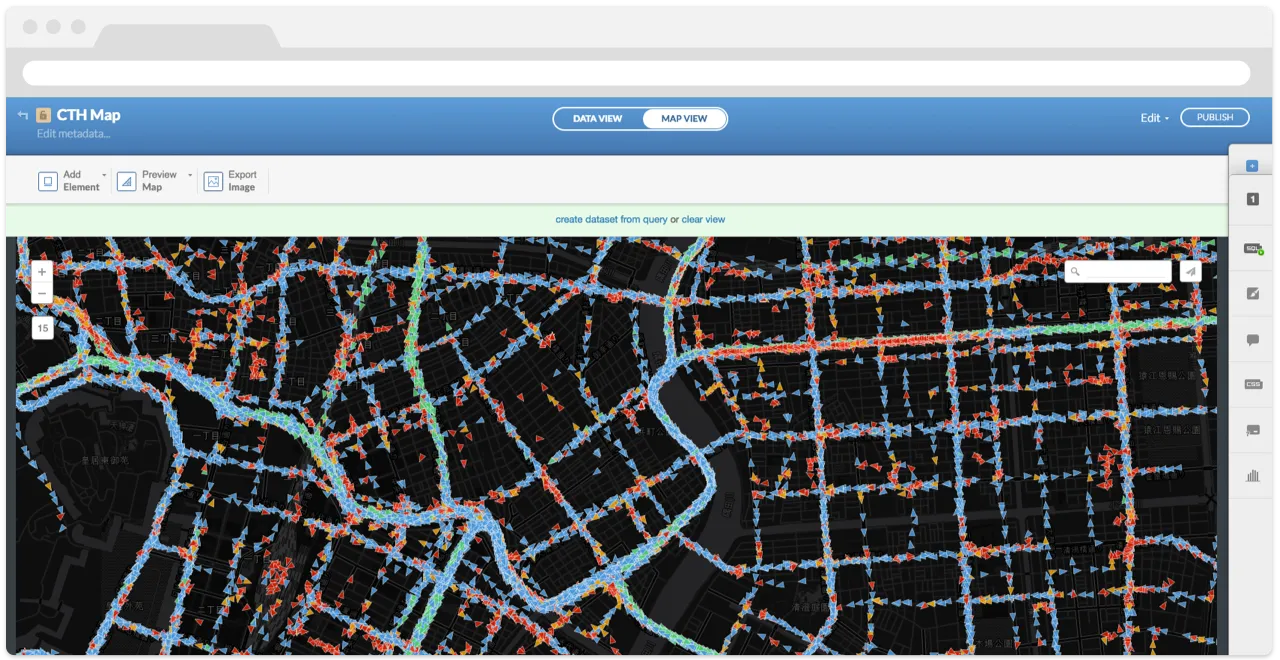Open the wizards brush icon in sidebar
This screenshot has height=660, width=1280.
point(1252,293)
